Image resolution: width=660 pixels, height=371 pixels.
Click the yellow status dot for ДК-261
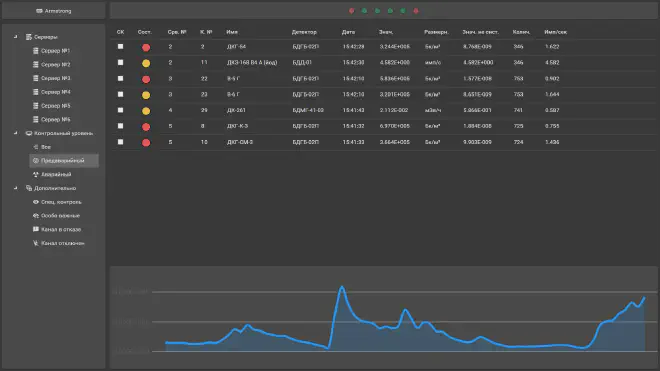click(x=146, y=111)
